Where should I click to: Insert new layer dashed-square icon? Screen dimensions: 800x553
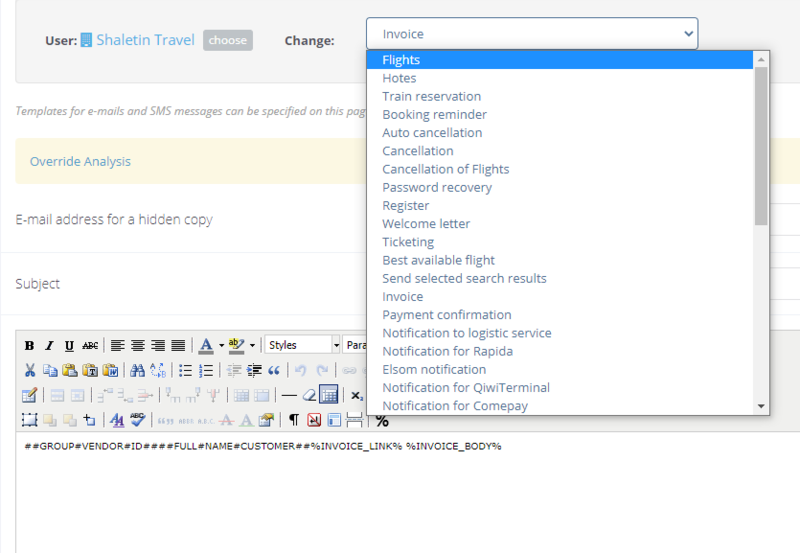point(29,420)
